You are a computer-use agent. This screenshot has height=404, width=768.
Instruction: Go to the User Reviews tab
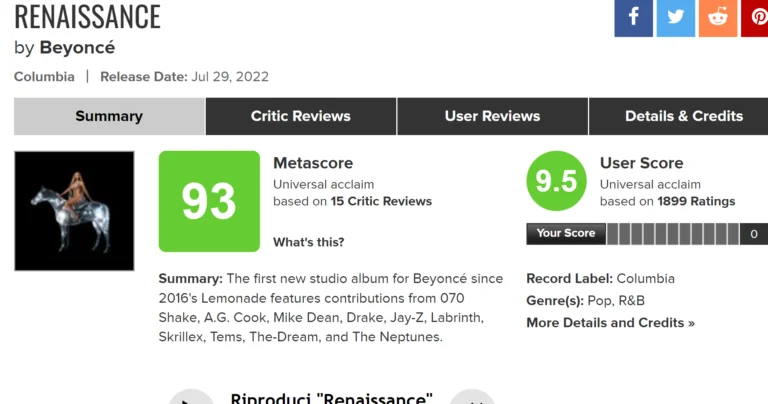492,116
